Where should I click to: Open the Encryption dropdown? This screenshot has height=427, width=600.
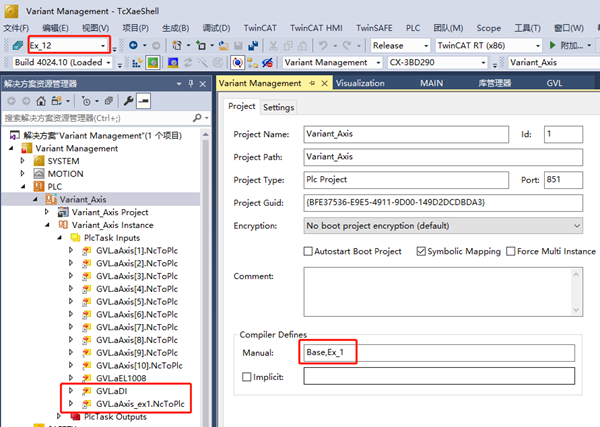(x=443, y=226)
